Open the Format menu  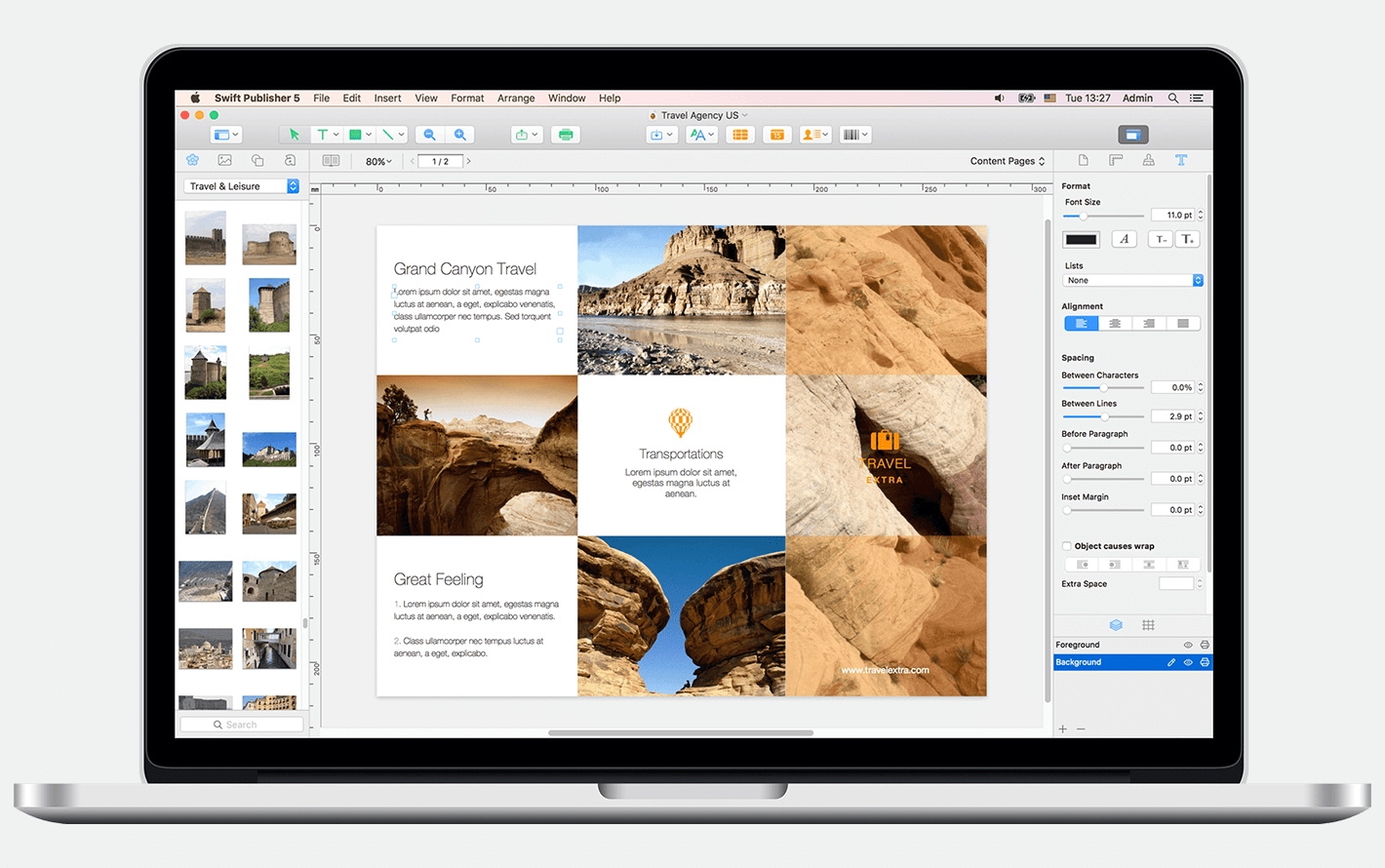click(x=467, y=99)
